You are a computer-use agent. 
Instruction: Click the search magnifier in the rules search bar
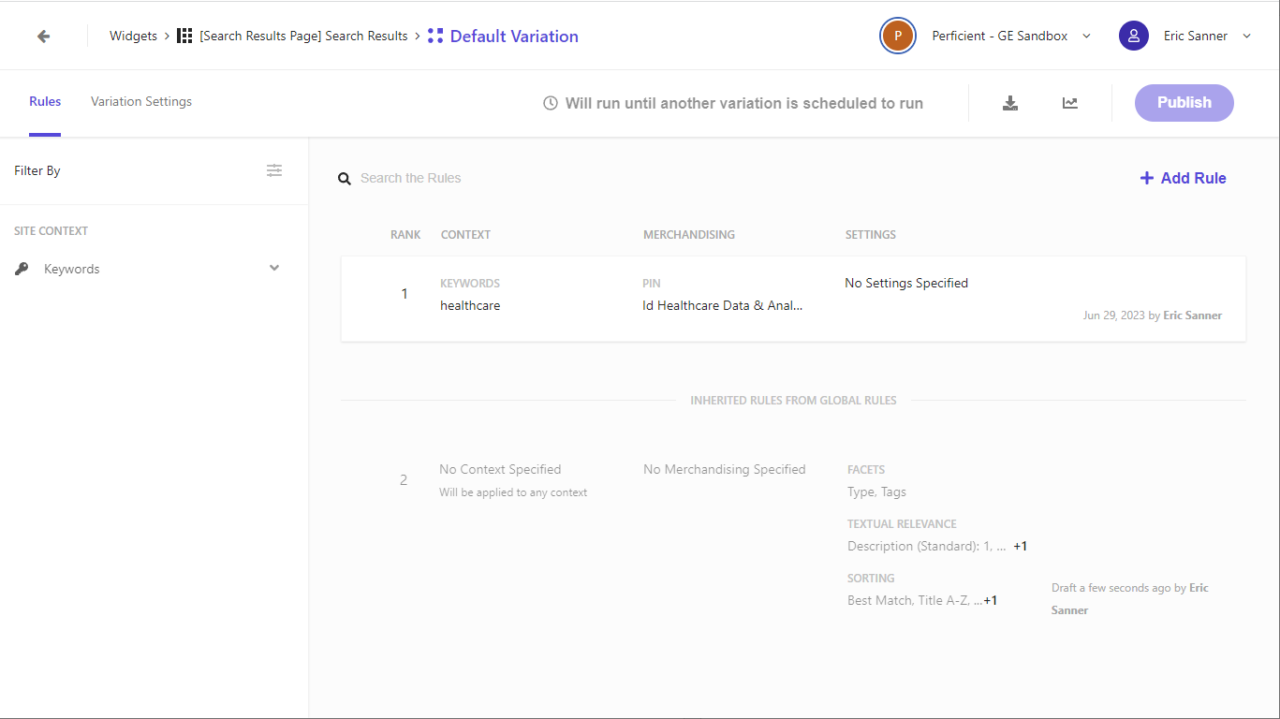click(345, 178)
